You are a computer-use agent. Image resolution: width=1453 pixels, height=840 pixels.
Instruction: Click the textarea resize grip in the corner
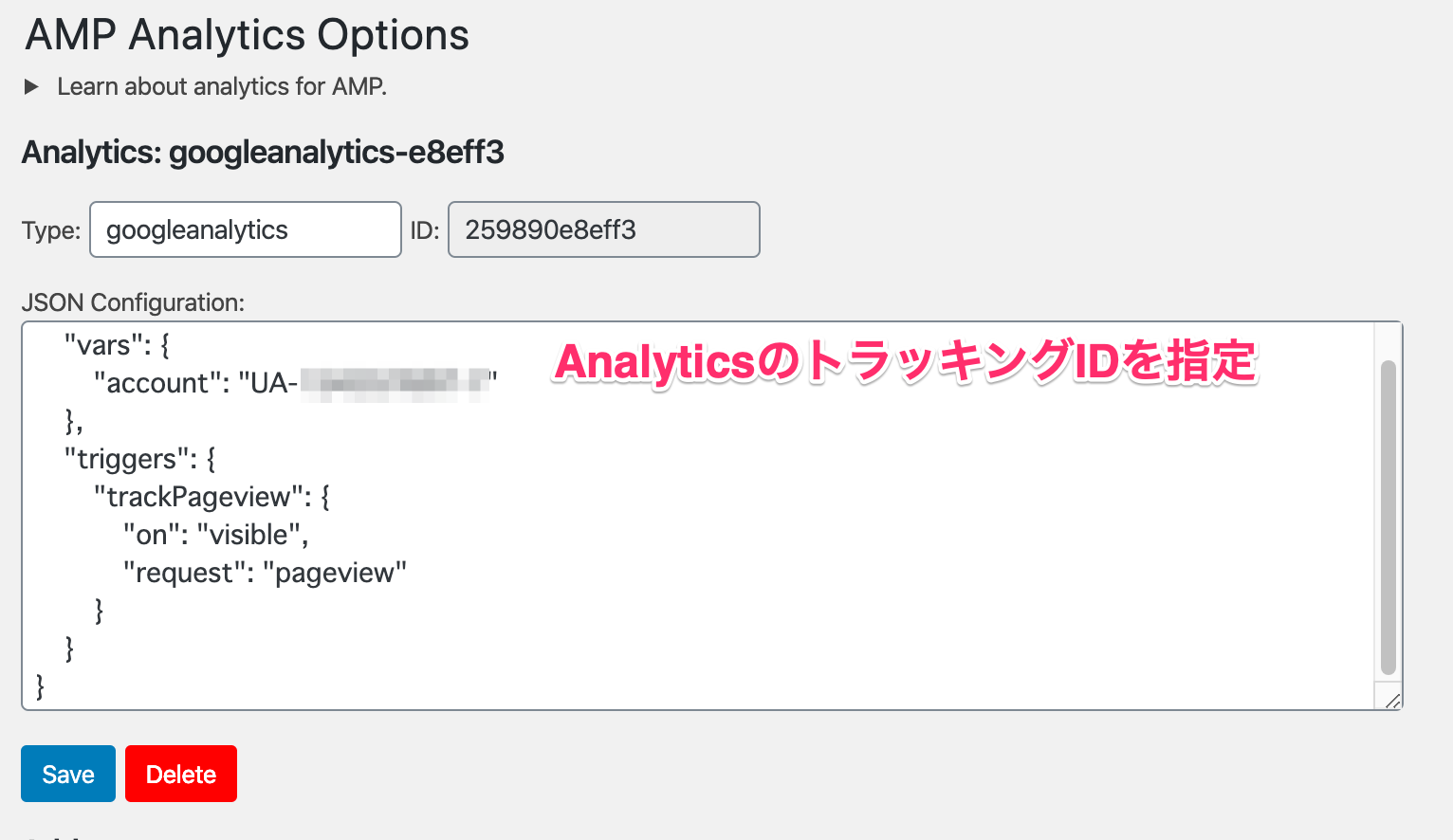(x=1391, y=701)
